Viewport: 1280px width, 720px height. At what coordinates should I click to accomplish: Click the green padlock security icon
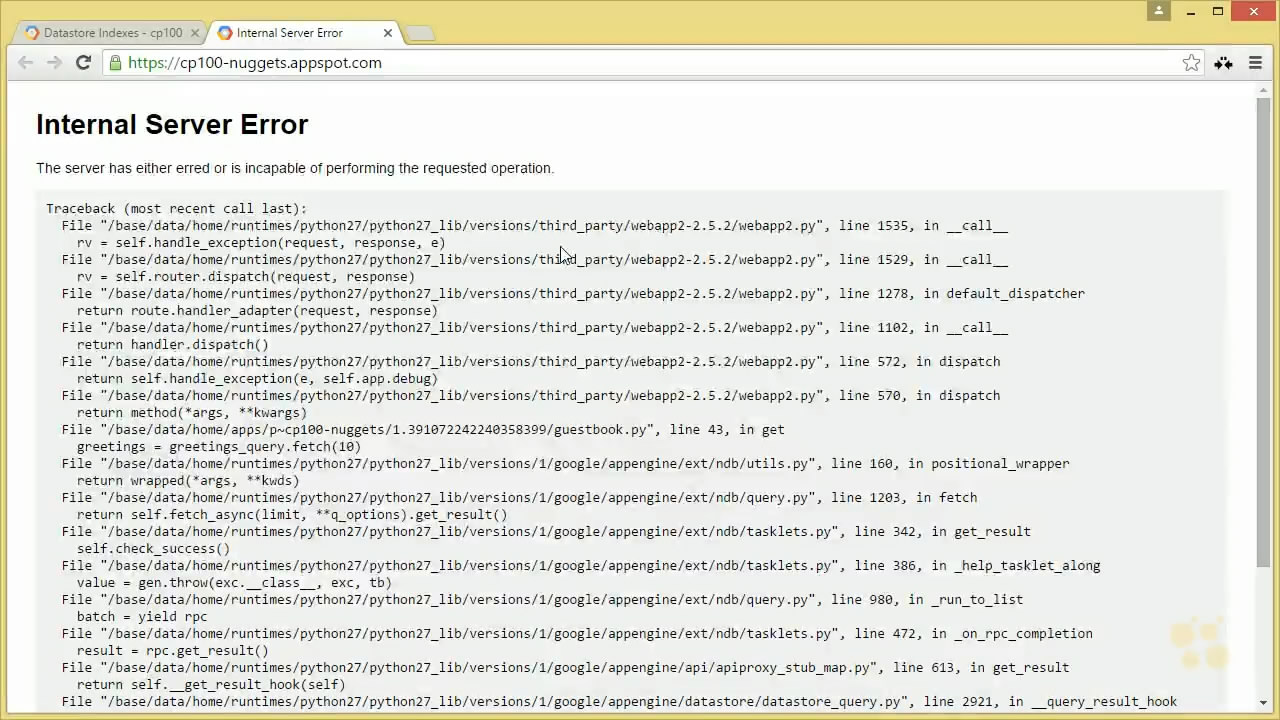[x=116, y=63]
